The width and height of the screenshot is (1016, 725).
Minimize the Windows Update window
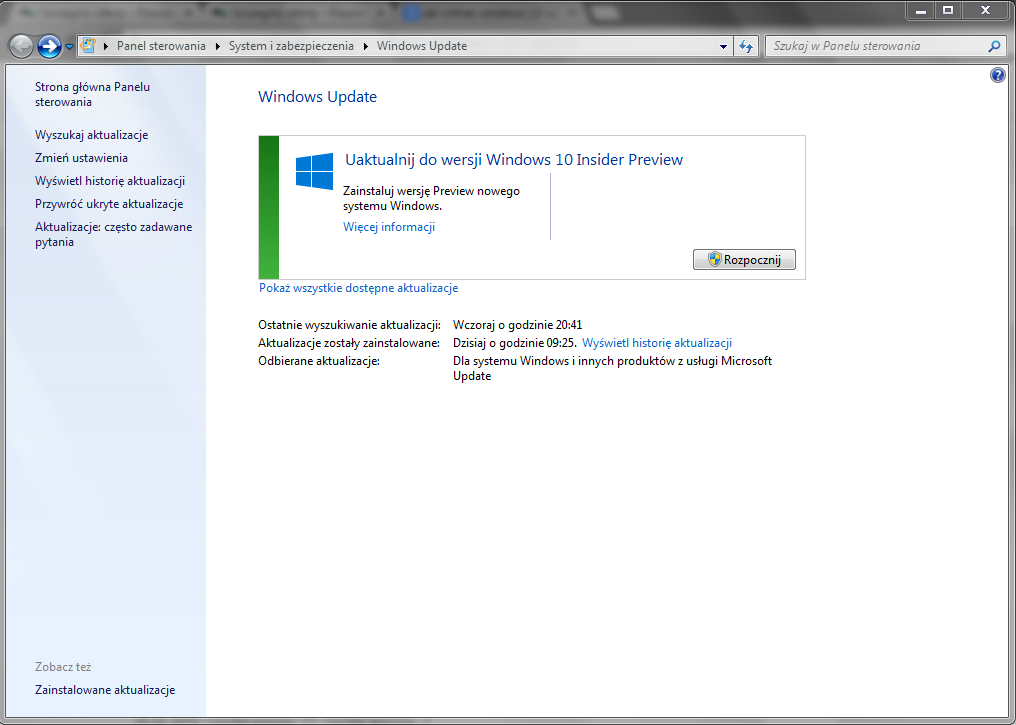[x=921, y=10]
